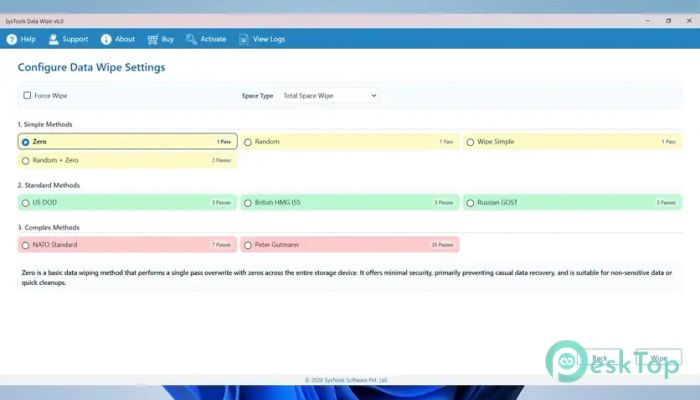Click the 7 Passes label on NATO Standard

coord(221,245)
